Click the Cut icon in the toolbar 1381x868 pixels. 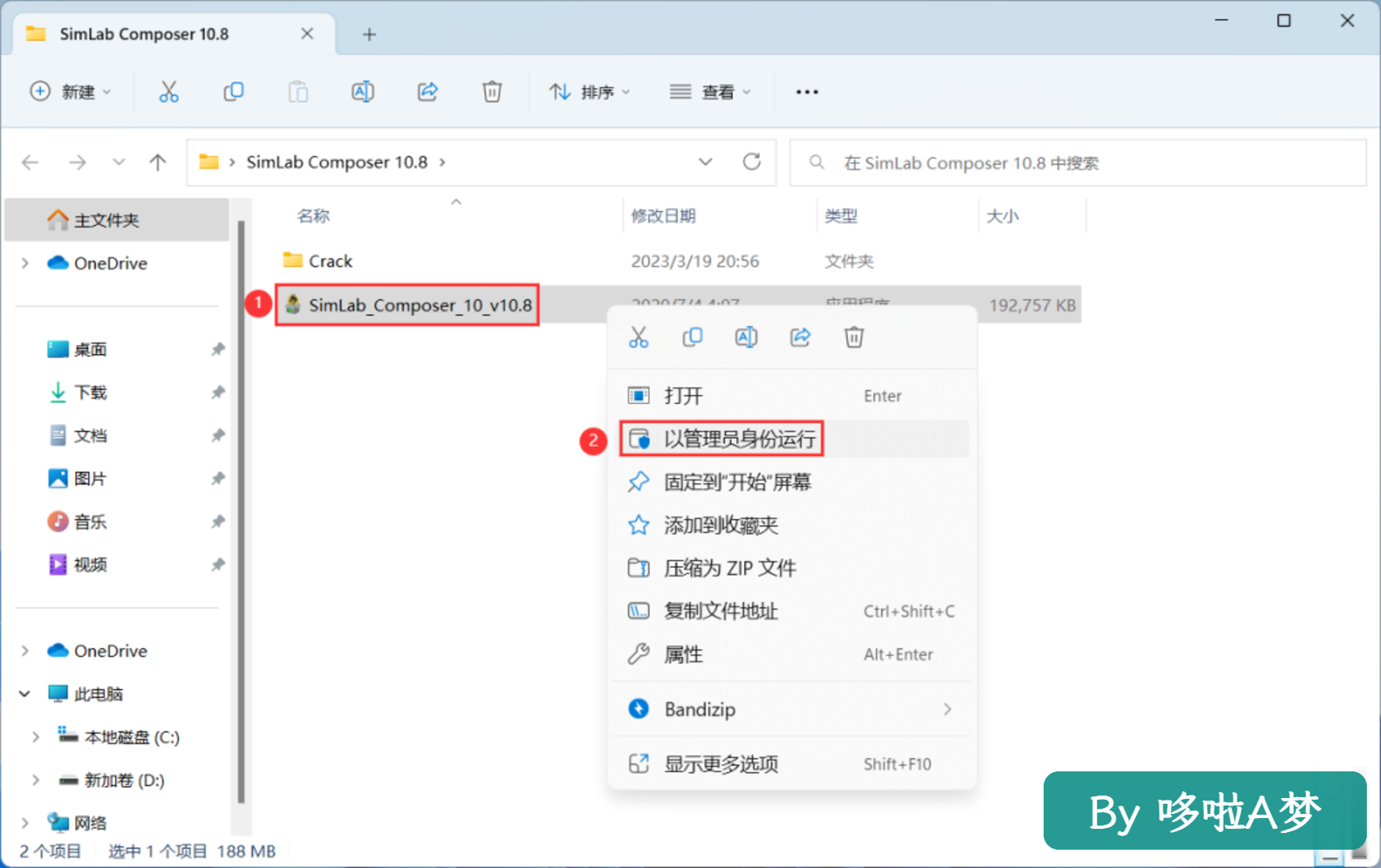(x=168, y=92)
